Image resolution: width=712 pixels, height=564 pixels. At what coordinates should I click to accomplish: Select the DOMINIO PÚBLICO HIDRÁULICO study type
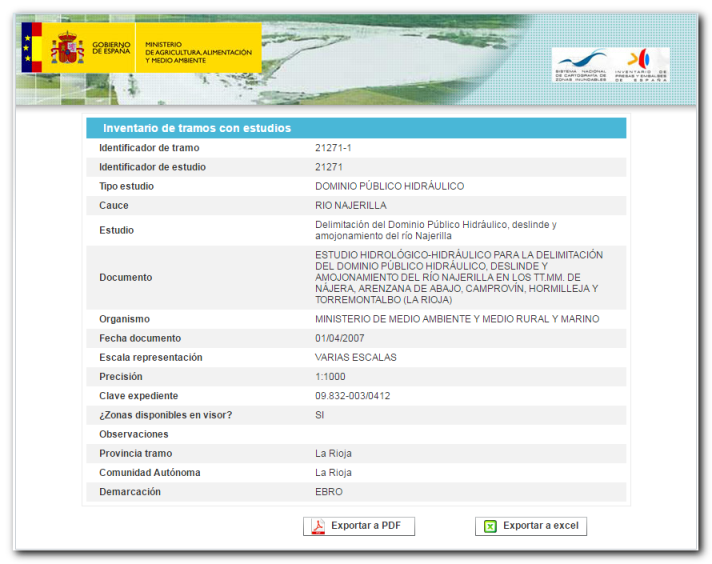[389, 186]
